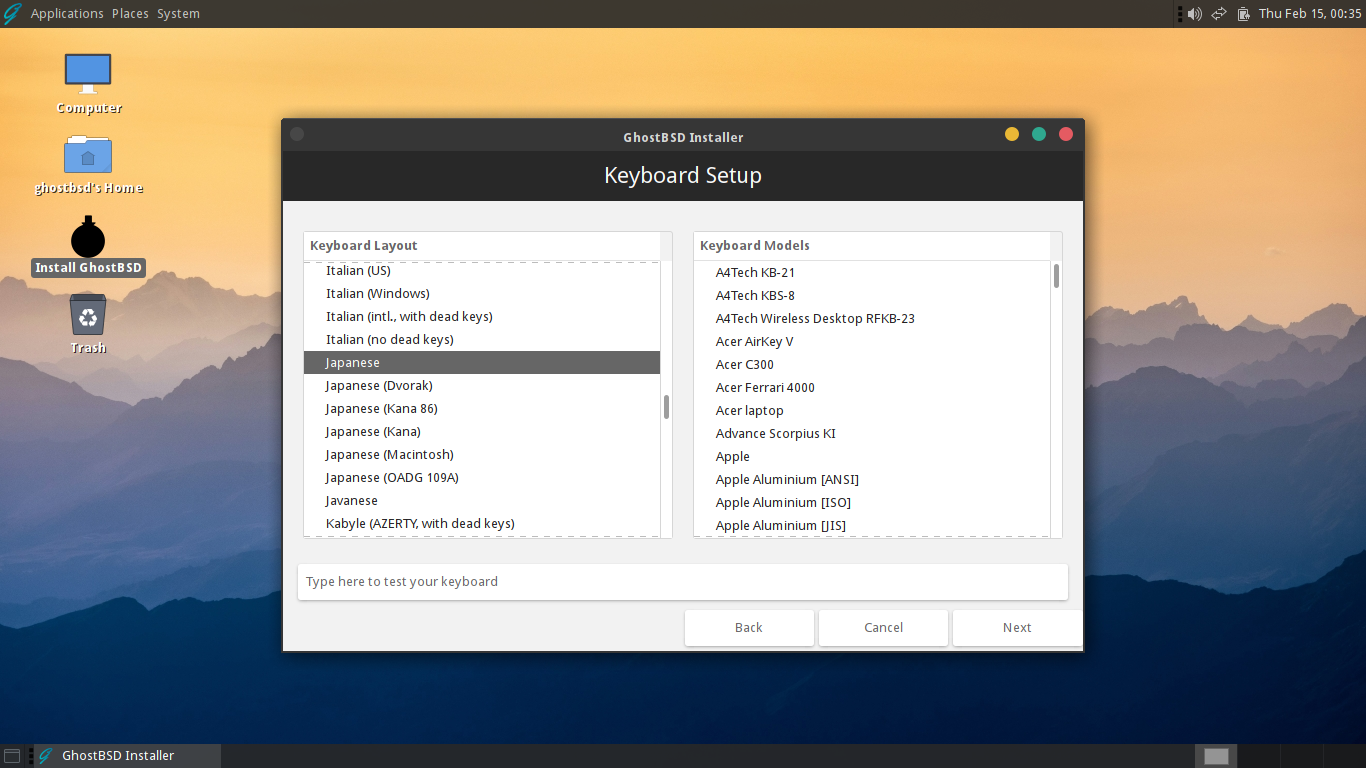Open the battery power tray icon

point(1243,14)
